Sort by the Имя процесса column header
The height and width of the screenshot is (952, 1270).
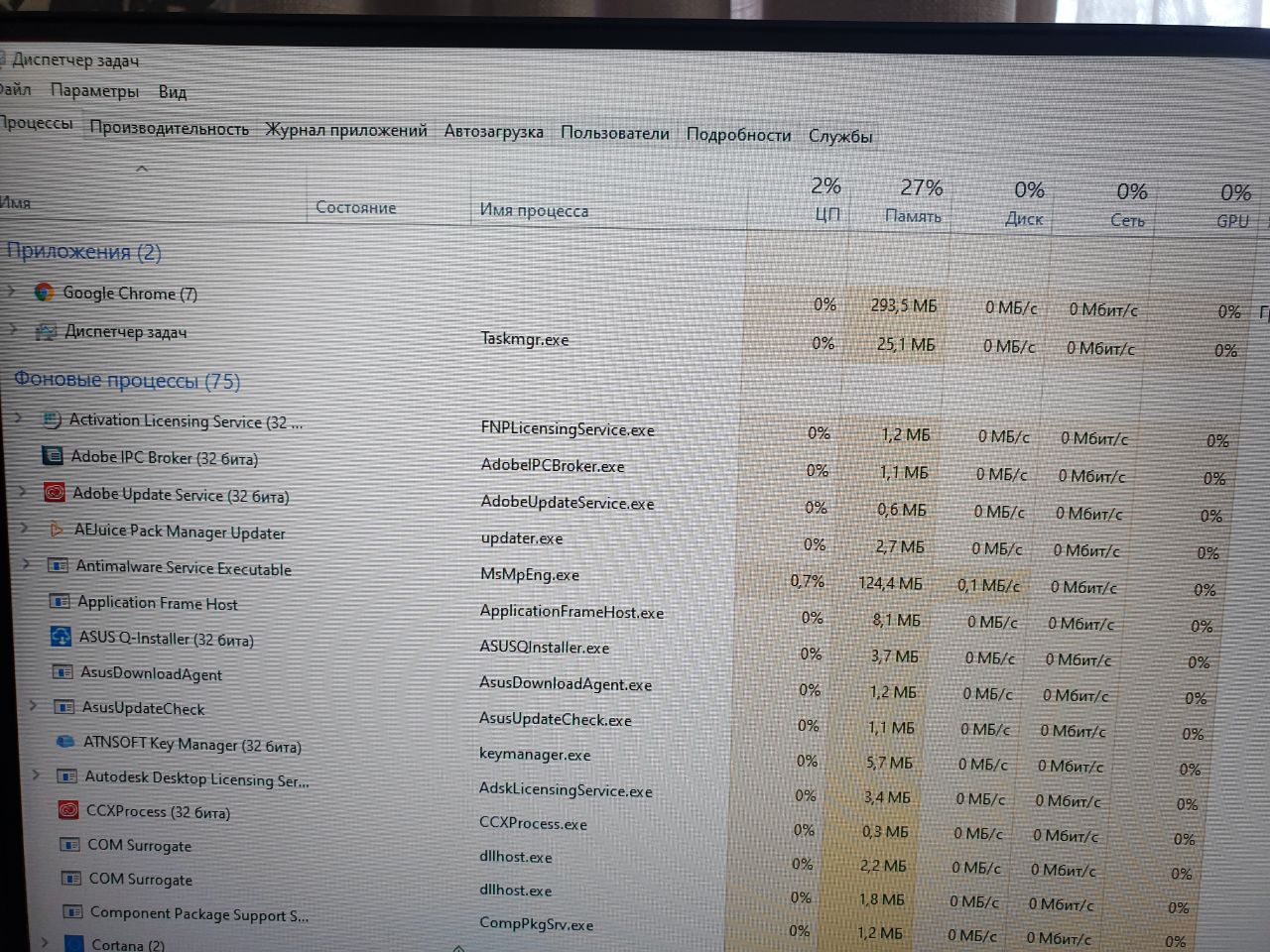click(x=534, y=210)
